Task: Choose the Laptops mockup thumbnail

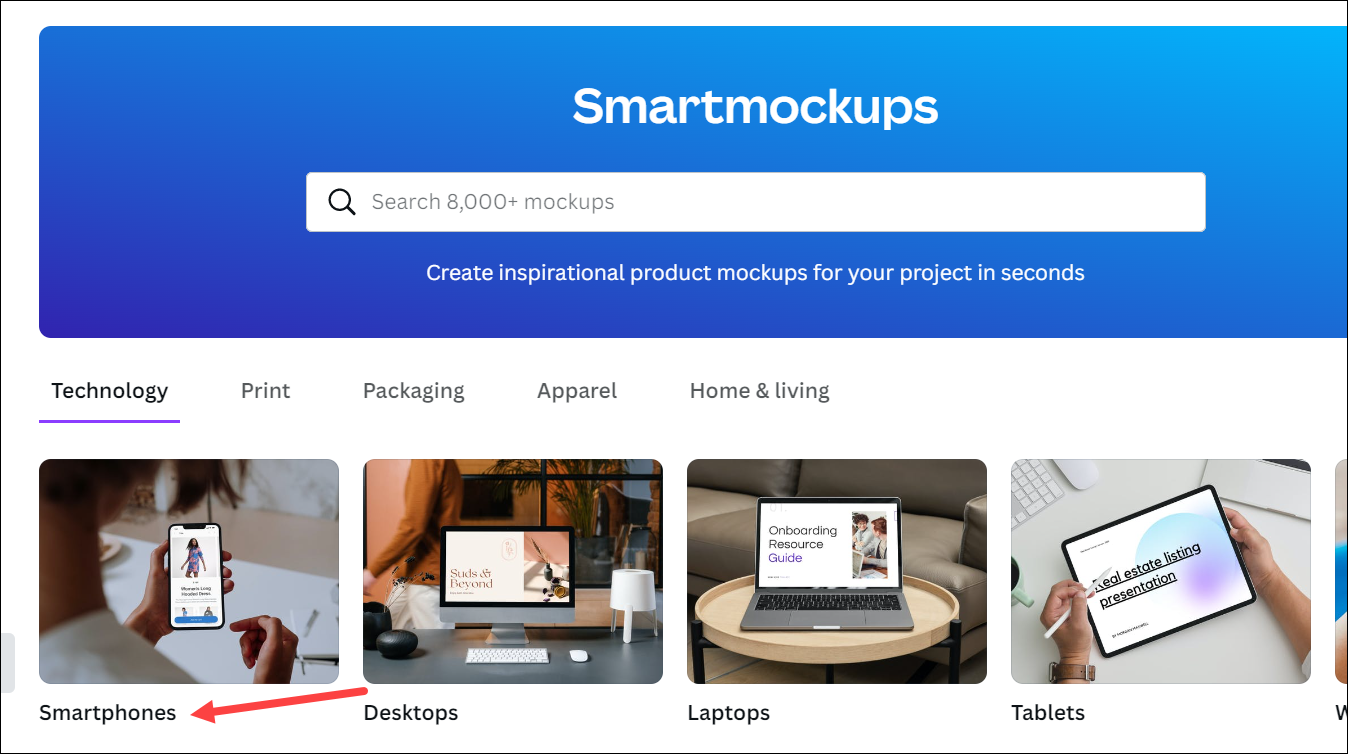Action: point(837,571)
